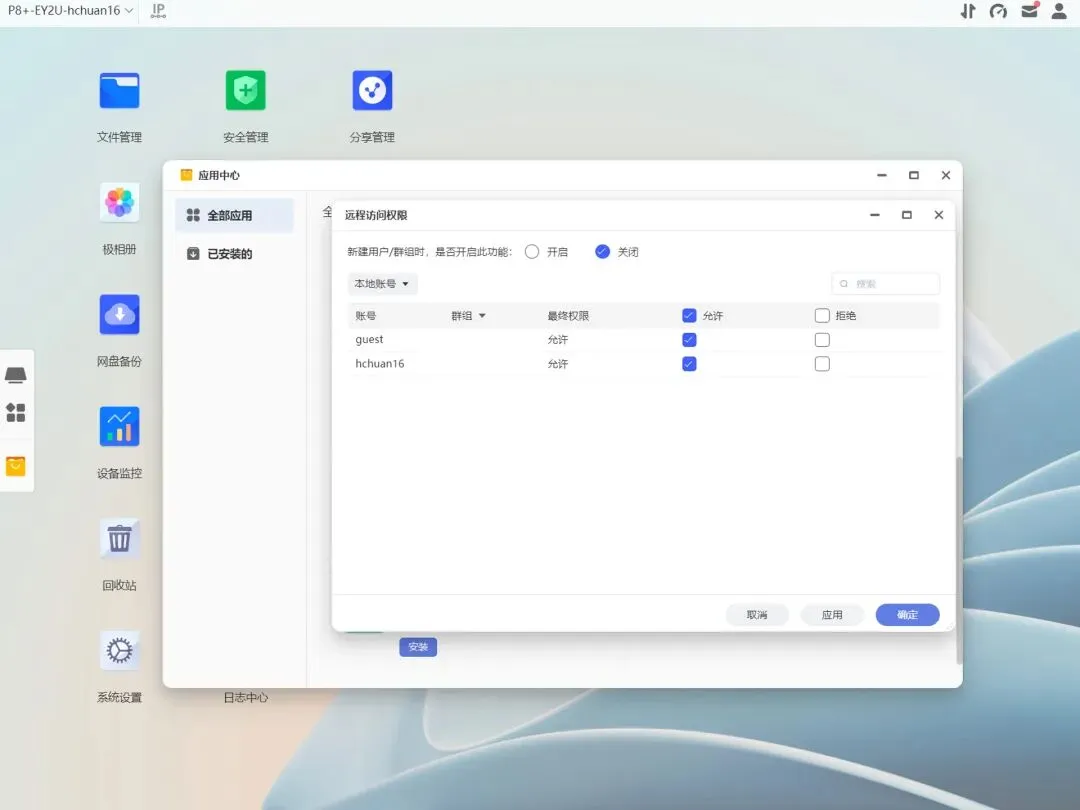Click the guest account name
Viewport: 1080px width, 810px height.
pyautogui.click(x=369, y=340)
